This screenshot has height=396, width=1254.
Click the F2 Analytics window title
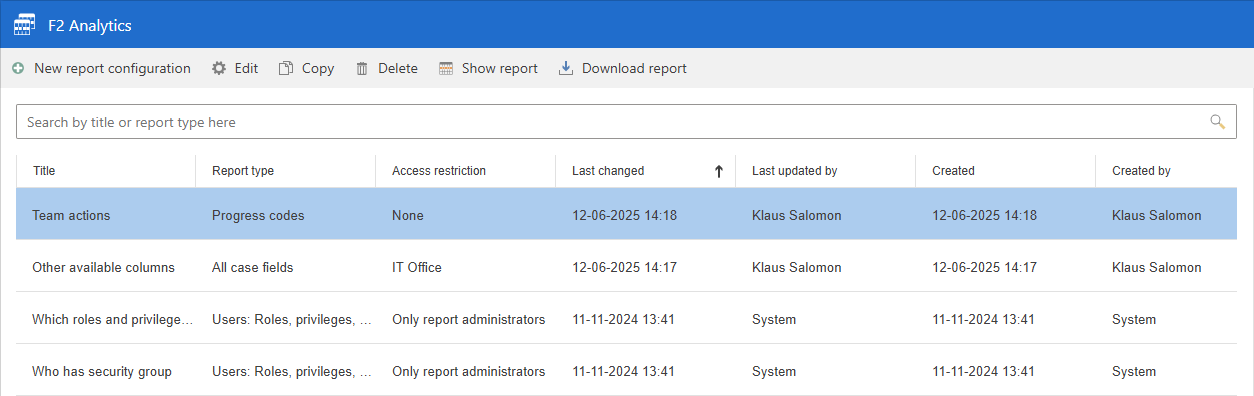(x=90, y=25)
